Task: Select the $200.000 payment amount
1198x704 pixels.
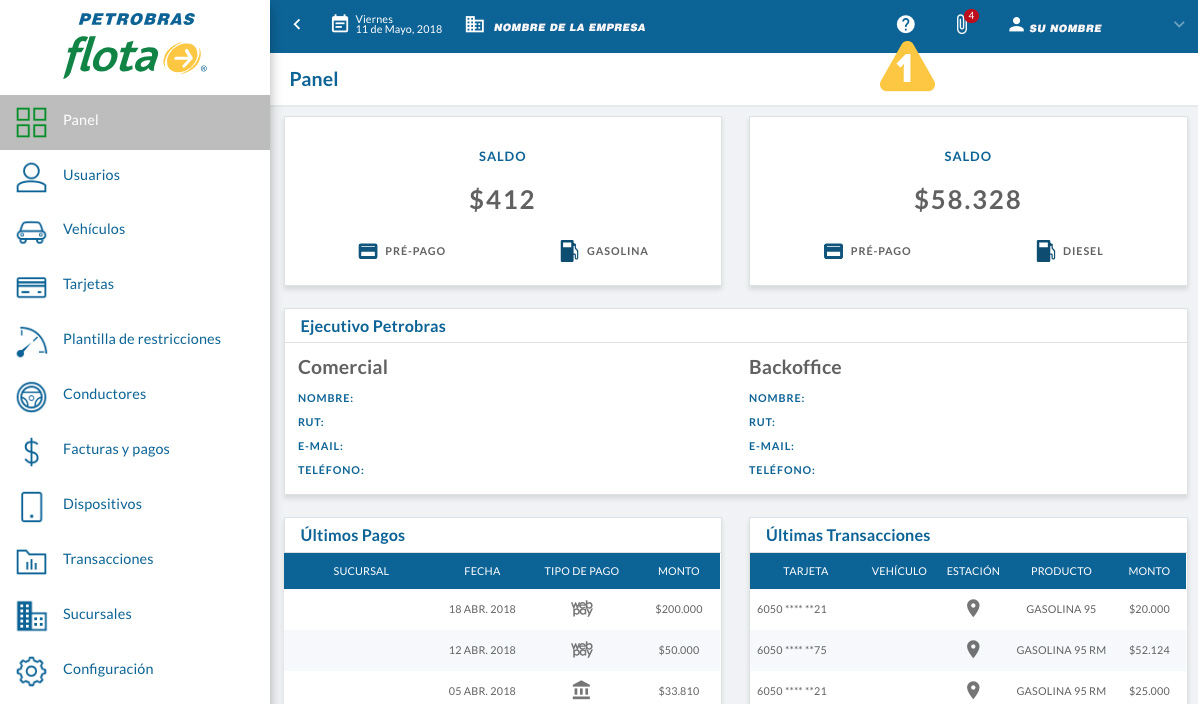Action: coord(678,609)
